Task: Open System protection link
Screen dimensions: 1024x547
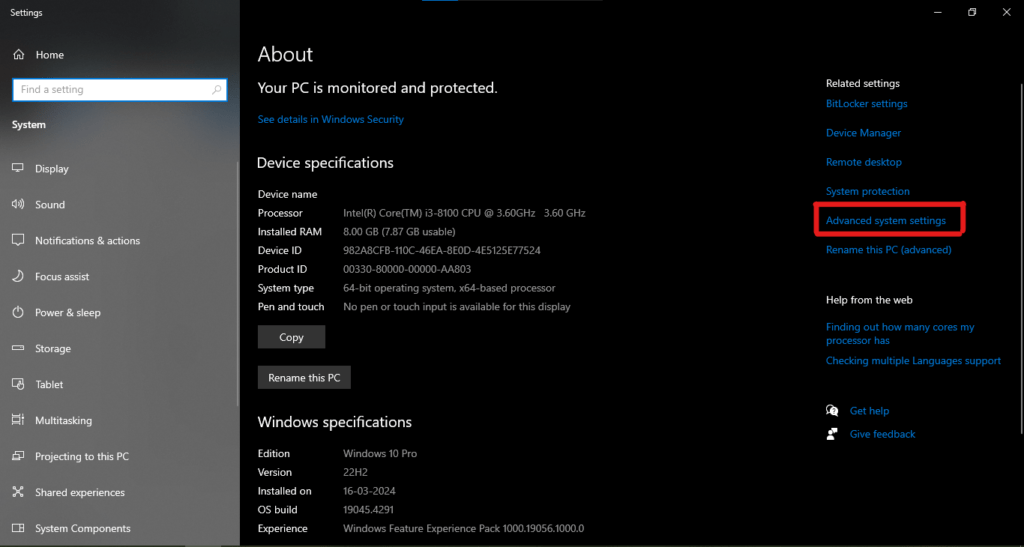Action: (x=867, y=191)
